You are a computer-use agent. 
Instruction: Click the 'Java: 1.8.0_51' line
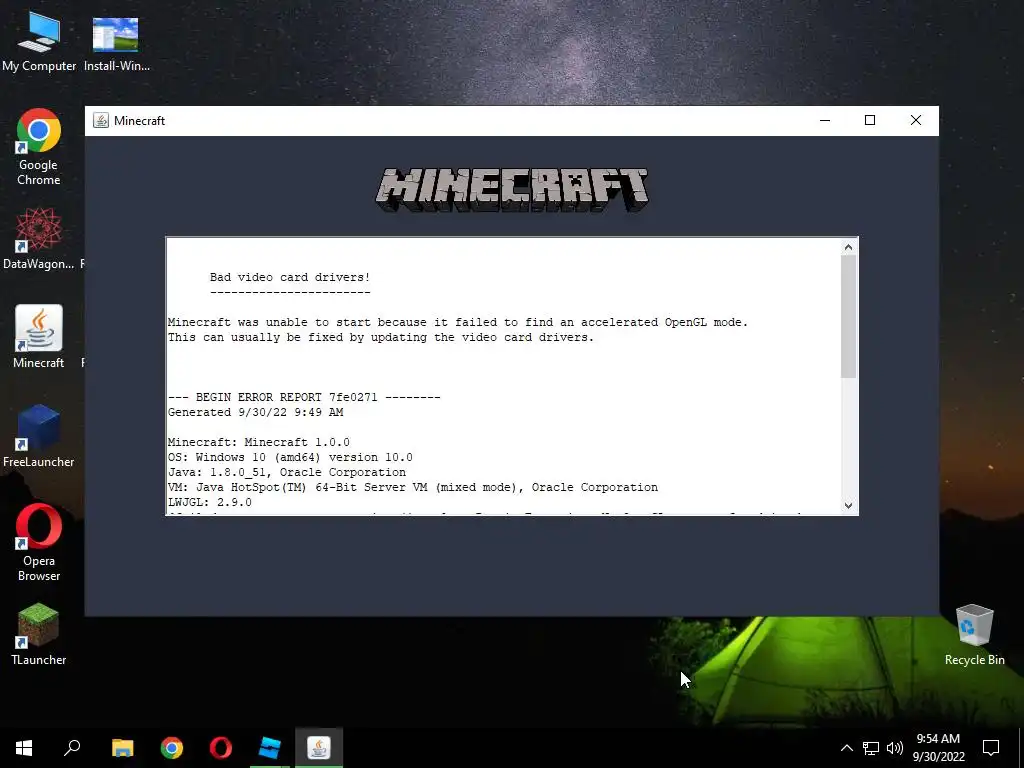287,472
